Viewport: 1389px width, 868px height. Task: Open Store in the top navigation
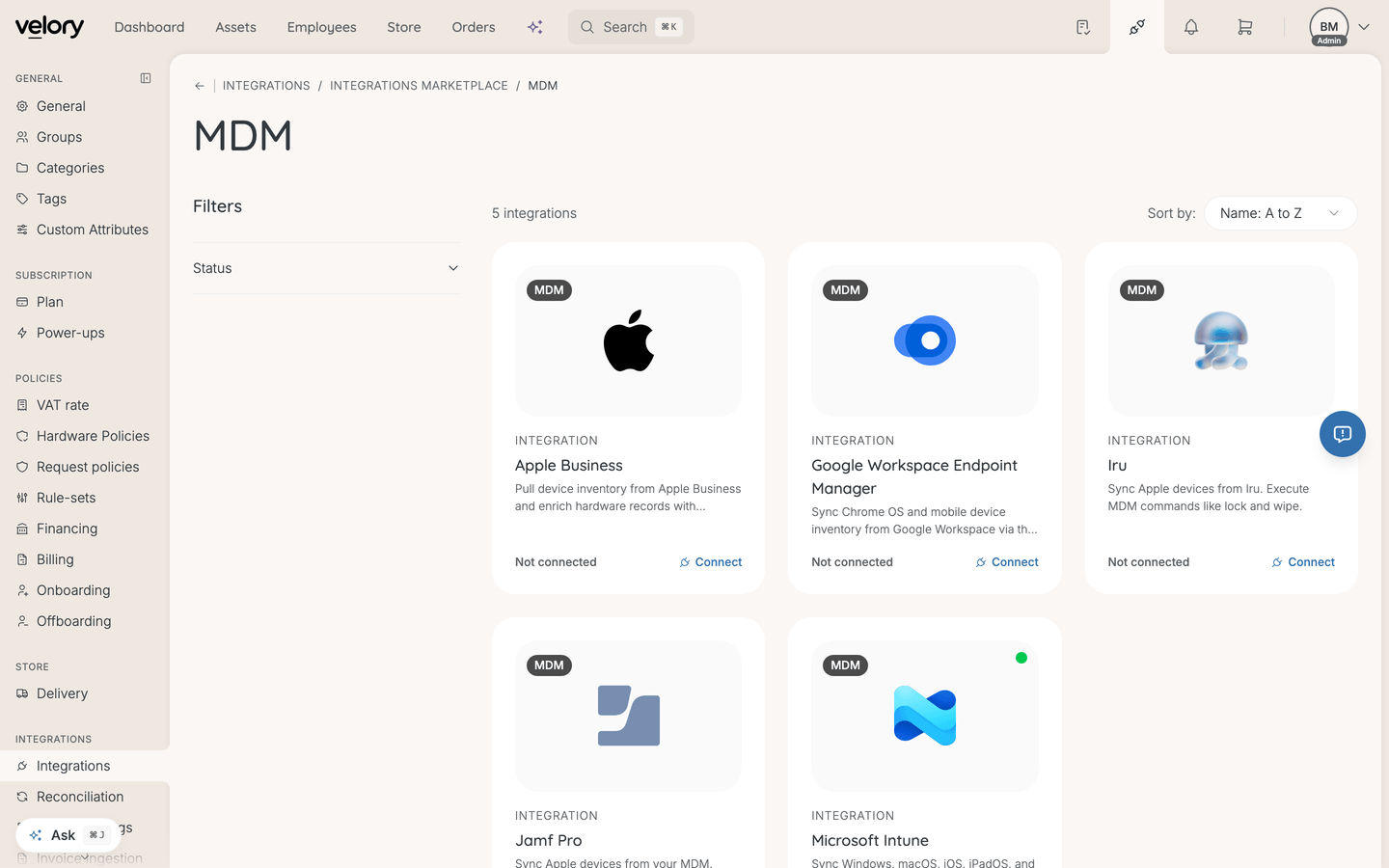click(404, 27)
